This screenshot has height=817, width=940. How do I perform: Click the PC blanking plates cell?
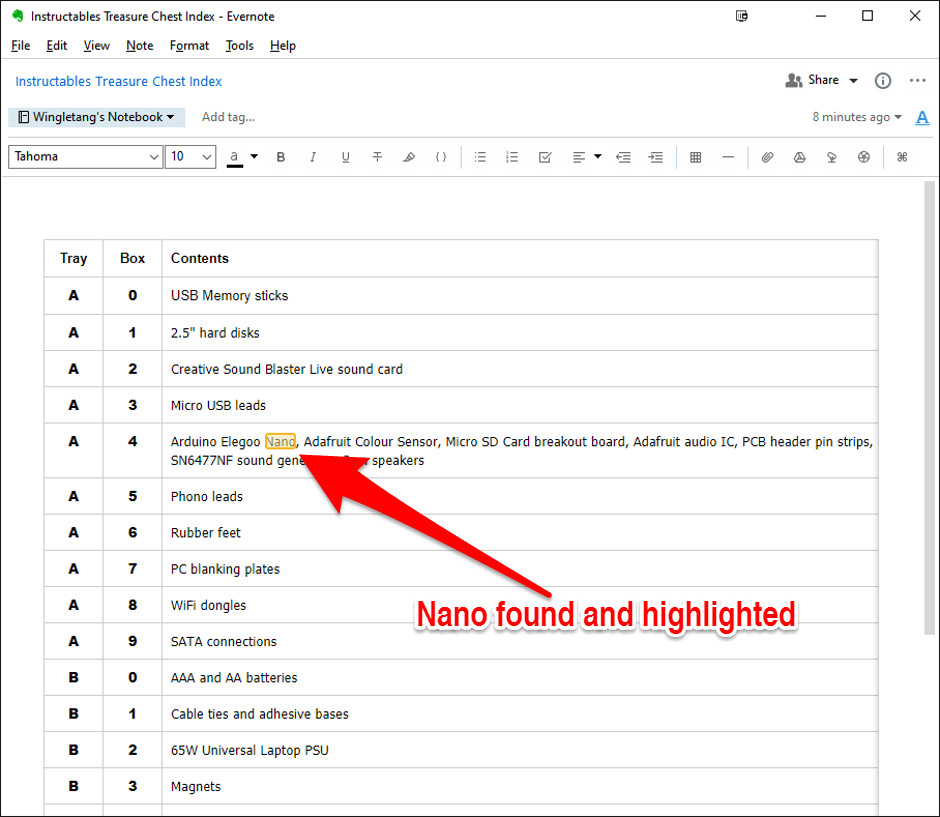[520, 569]
